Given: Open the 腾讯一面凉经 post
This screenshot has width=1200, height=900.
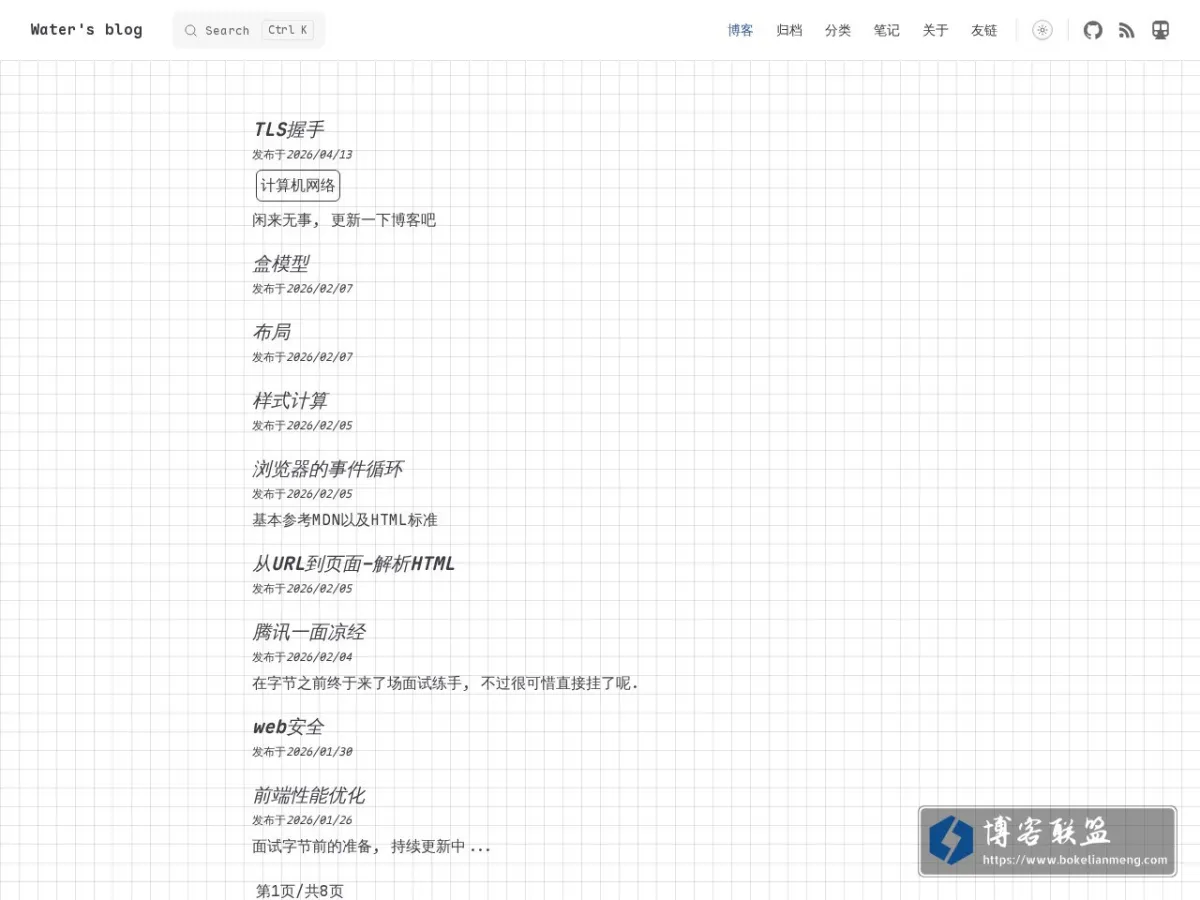Looking at the screenshot, I should pos(309,632).
